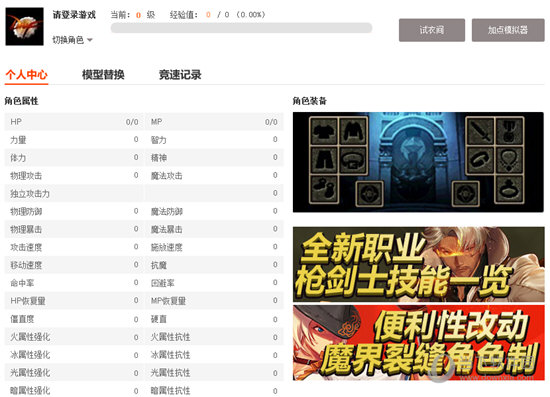This screenshot has height=397, width=550.
Task: Open the 全新职业 枪剑士技能一览 banner
Action: (x=419, y=264)
